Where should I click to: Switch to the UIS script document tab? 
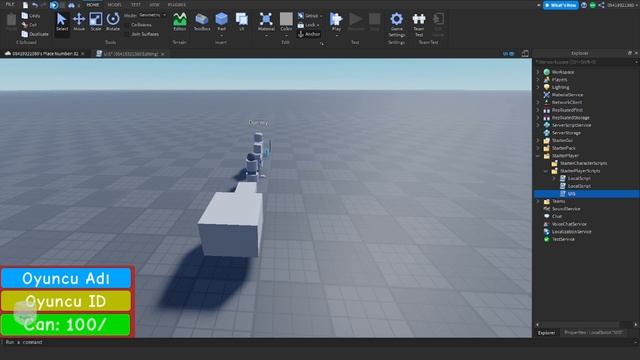click(x=130, y=53)
